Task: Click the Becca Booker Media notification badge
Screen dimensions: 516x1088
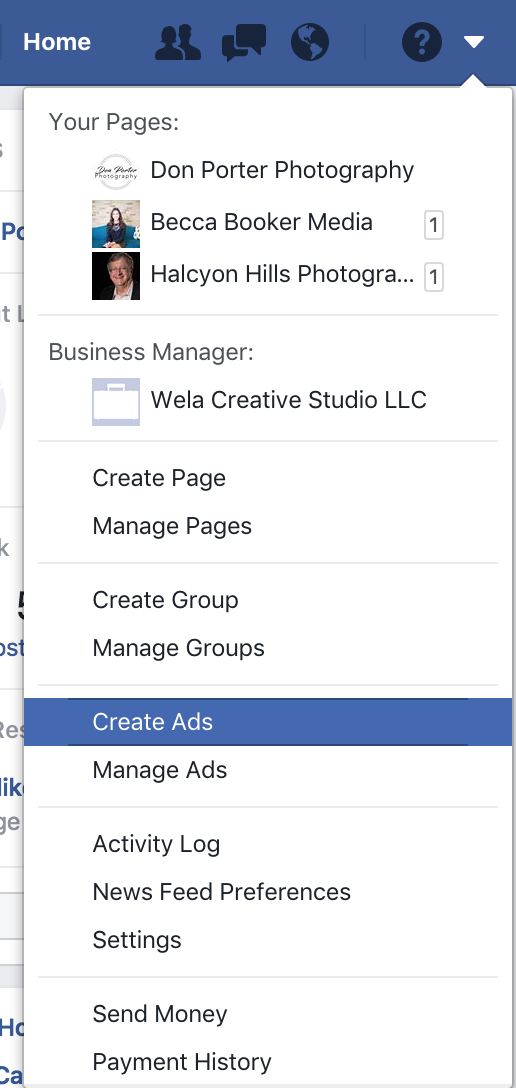Action: click(x=433, y=225)
